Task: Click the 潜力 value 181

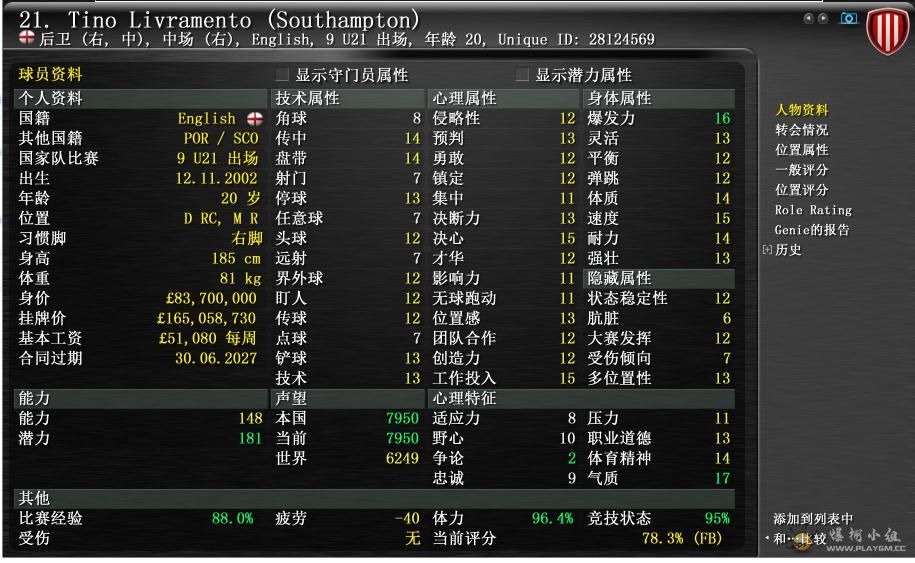Action: [x=250, y=438]
